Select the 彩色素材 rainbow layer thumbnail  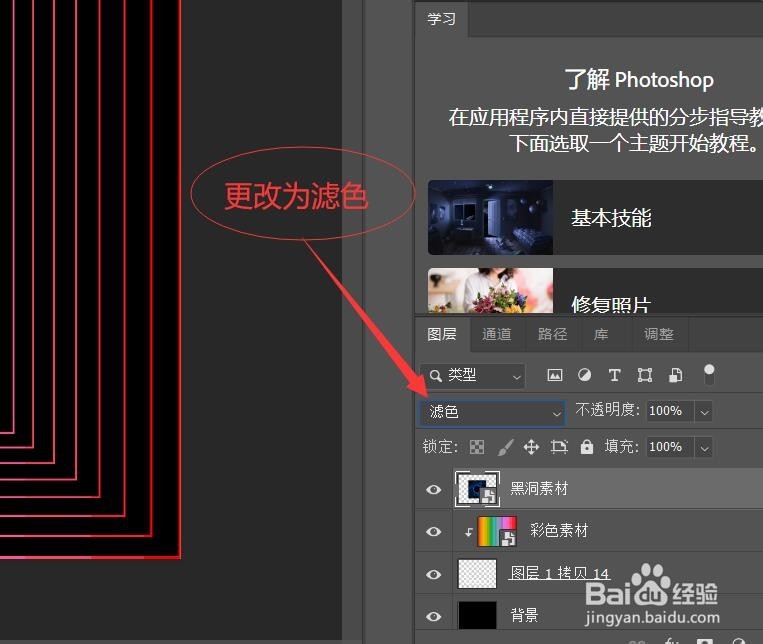click(497, 532)
